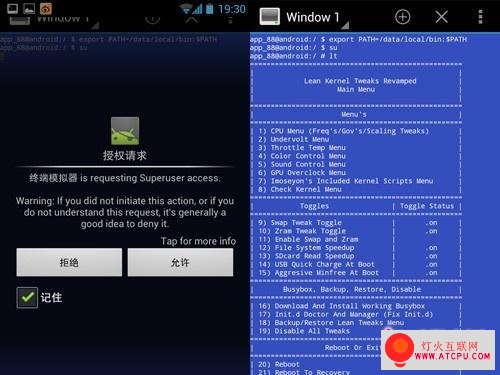Tap '18) Backup/Restore Lean Tweaks Menu'
This screenshot has width=500, height=375.
tap(331, 323)
